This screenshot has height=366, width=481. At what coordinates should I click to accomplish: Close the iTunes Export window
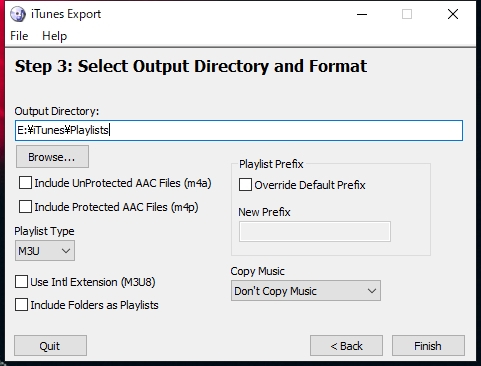pos(453,14)
